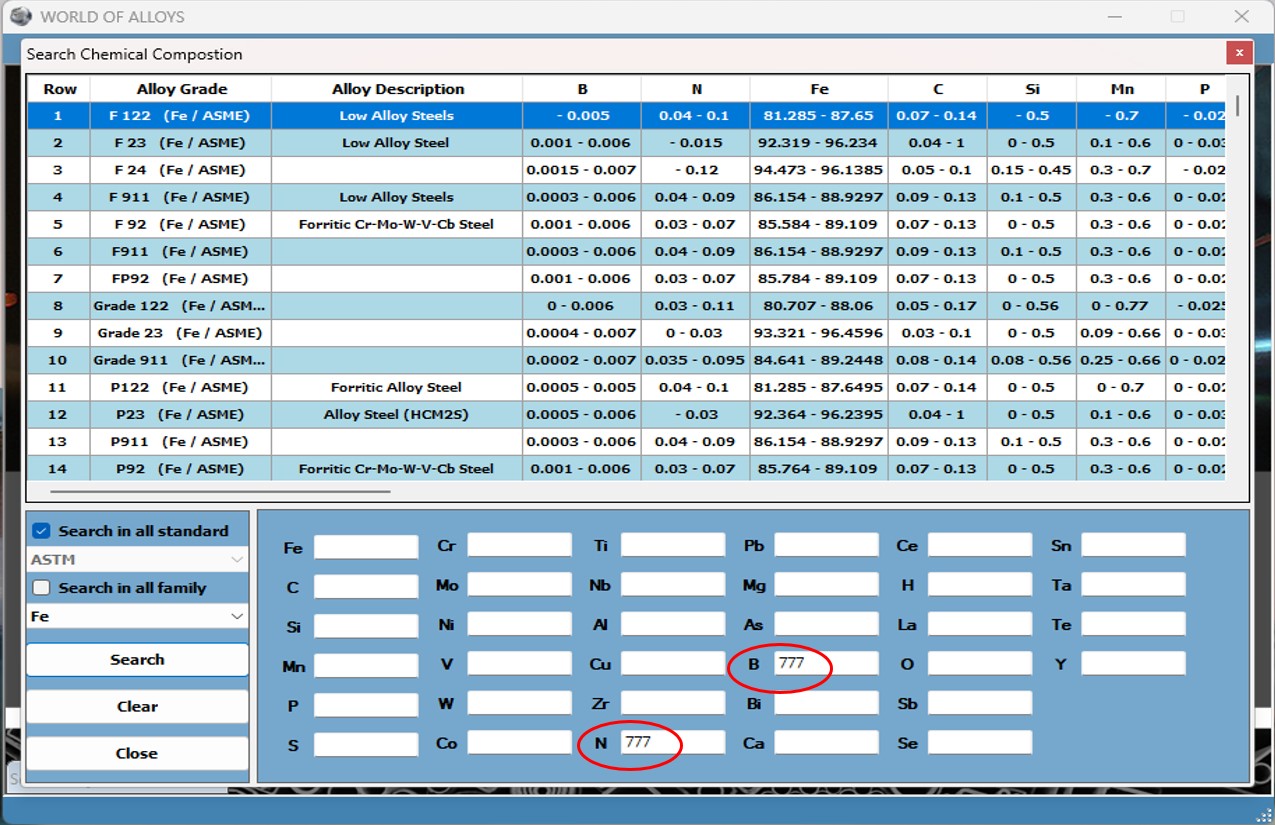Focus the Ti element input field
The image size is (1275, 825).
click(x=673, y=545)
